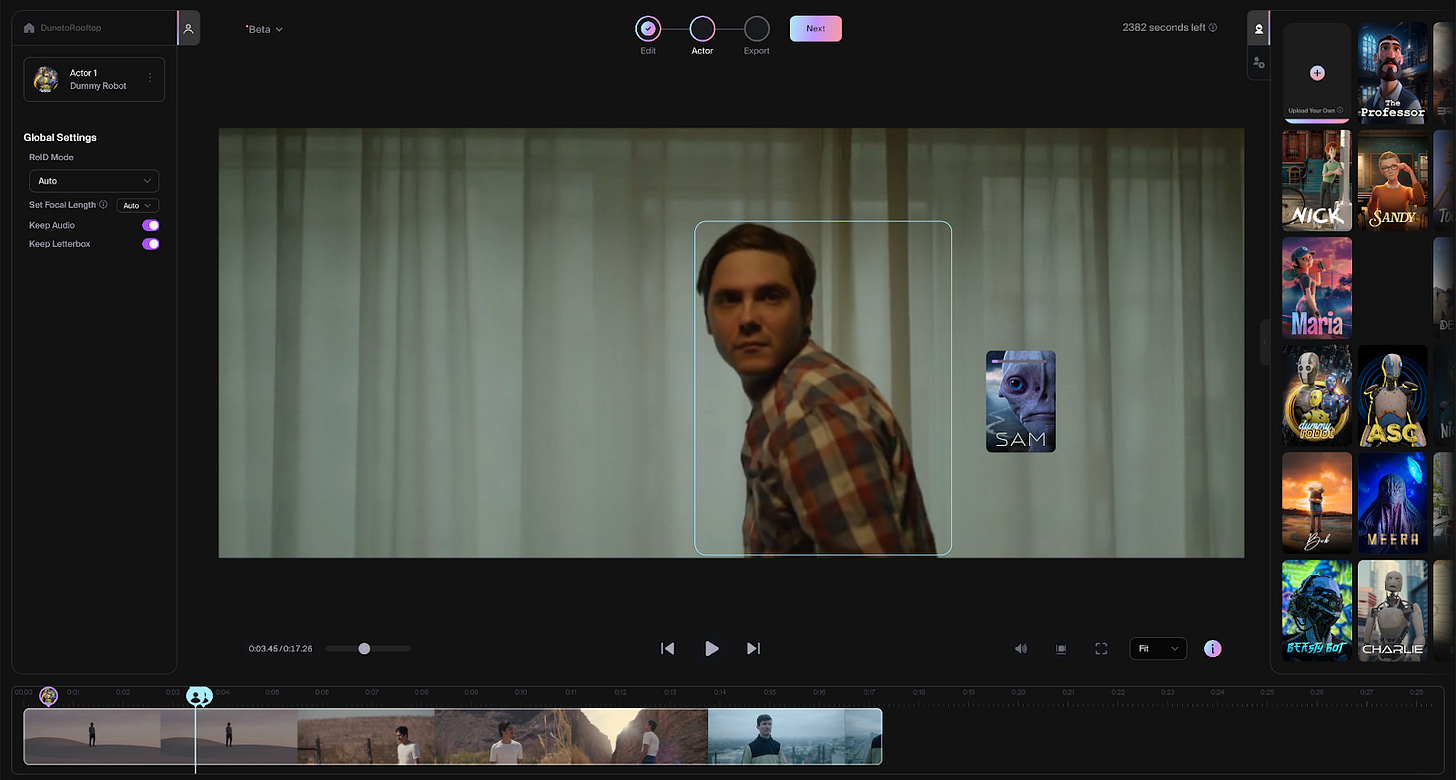Select the actors library sidebar tab

coord(1259,28)
